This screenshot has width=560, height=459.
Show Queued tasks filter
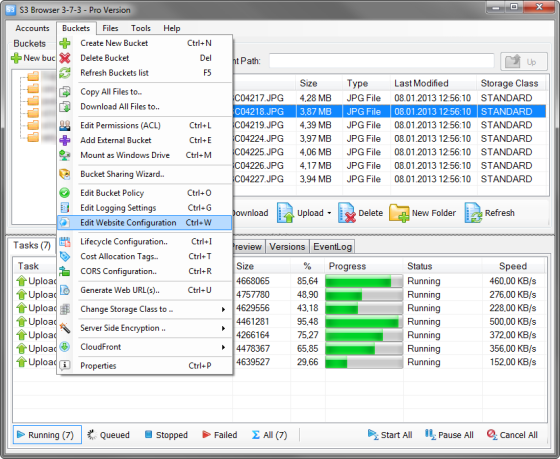point(109,435)
